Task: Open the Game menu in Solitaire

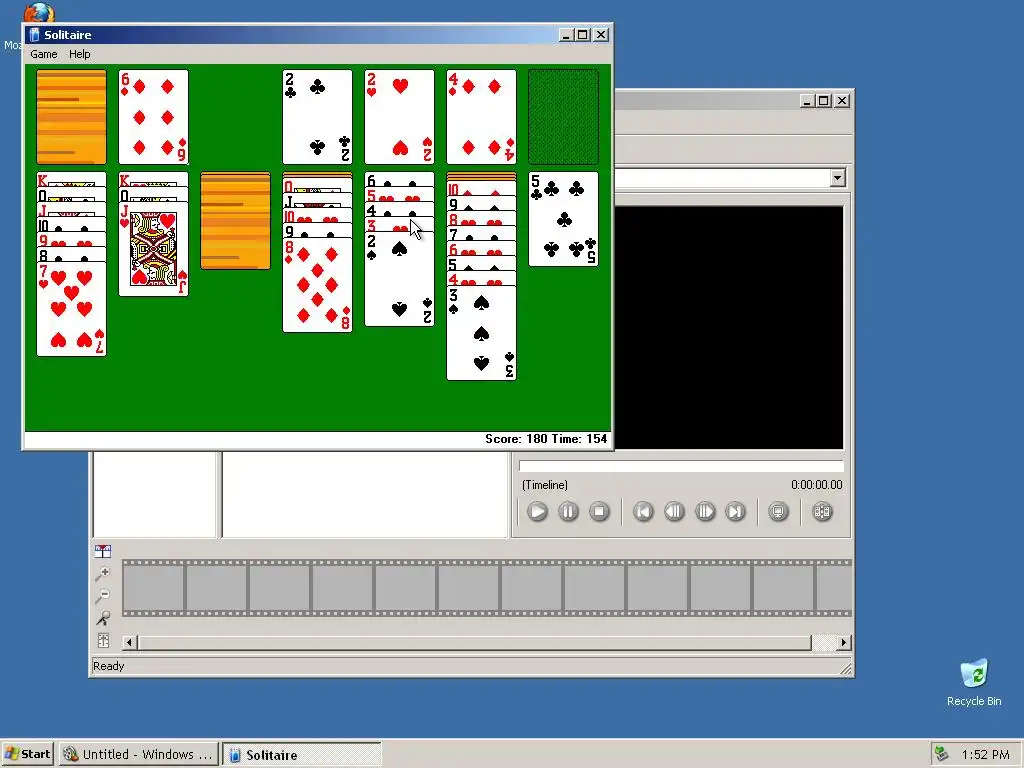Action: 44,54
